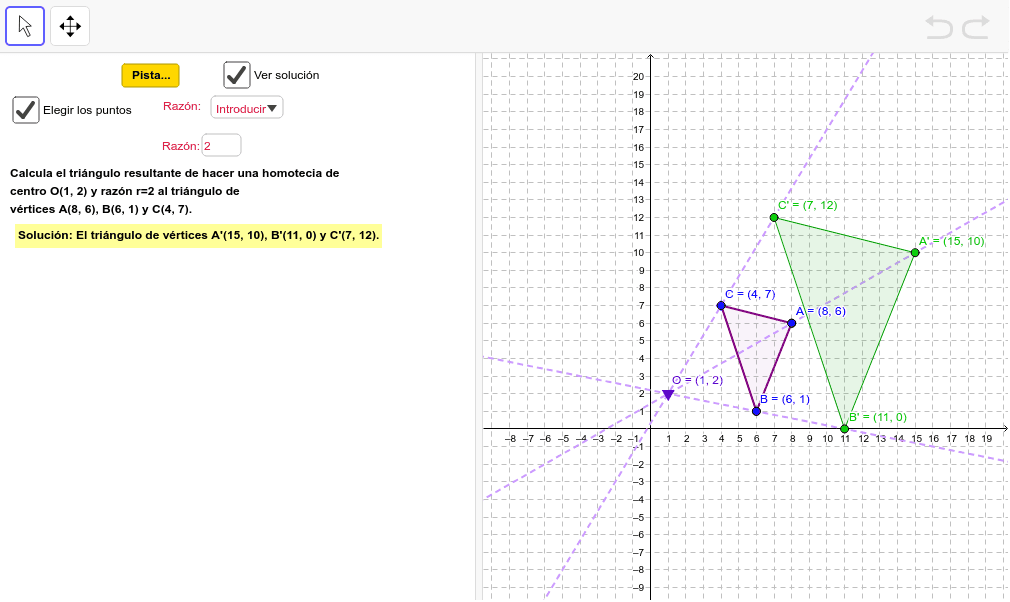Image resolution: width=1010 pixels, height=602 pixels.
Task: Toggle the Ver solución checkbox
Action: click(236, 75)
